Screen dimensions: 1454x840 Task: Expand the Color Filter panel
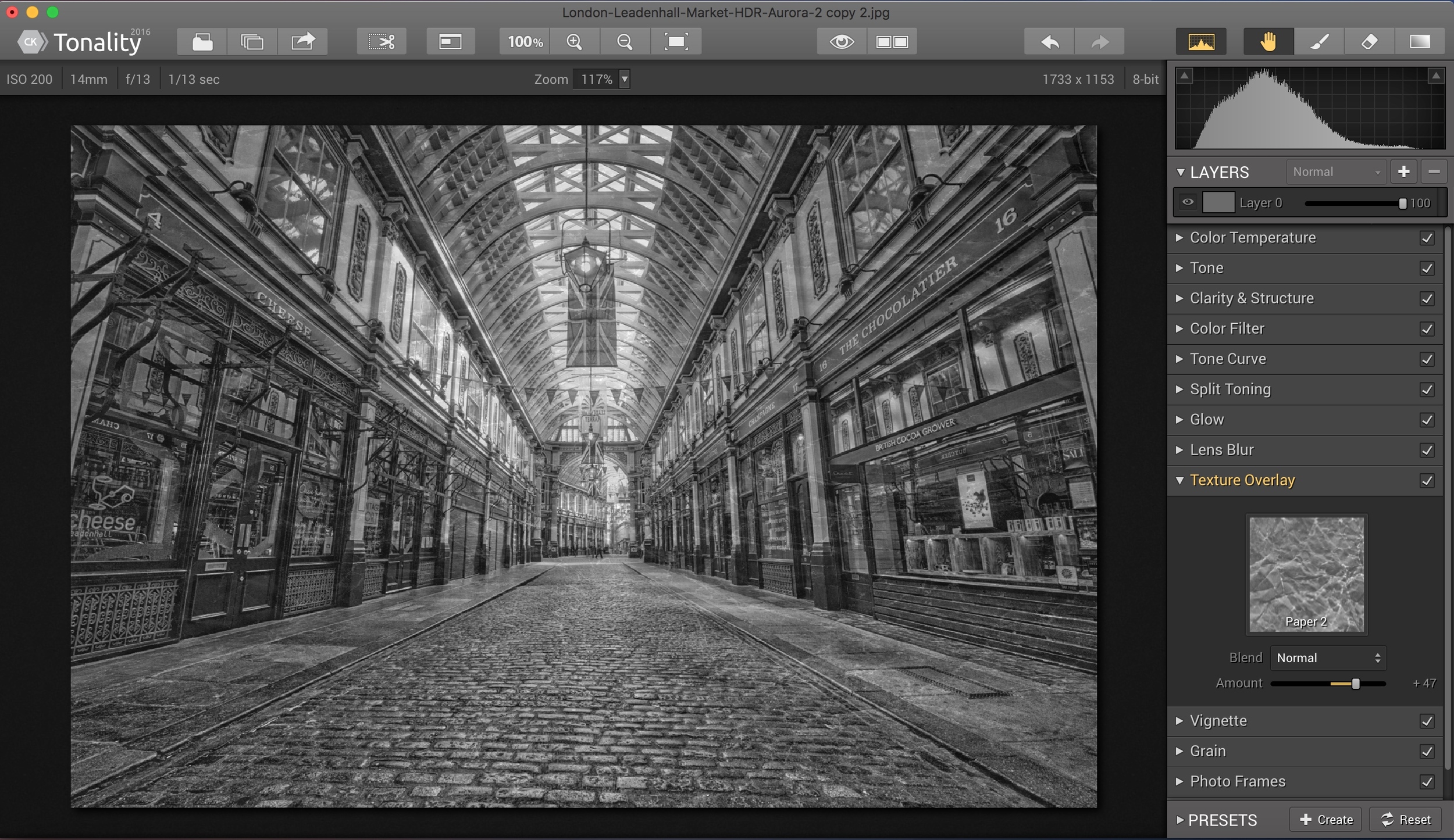click(1179, 328)
